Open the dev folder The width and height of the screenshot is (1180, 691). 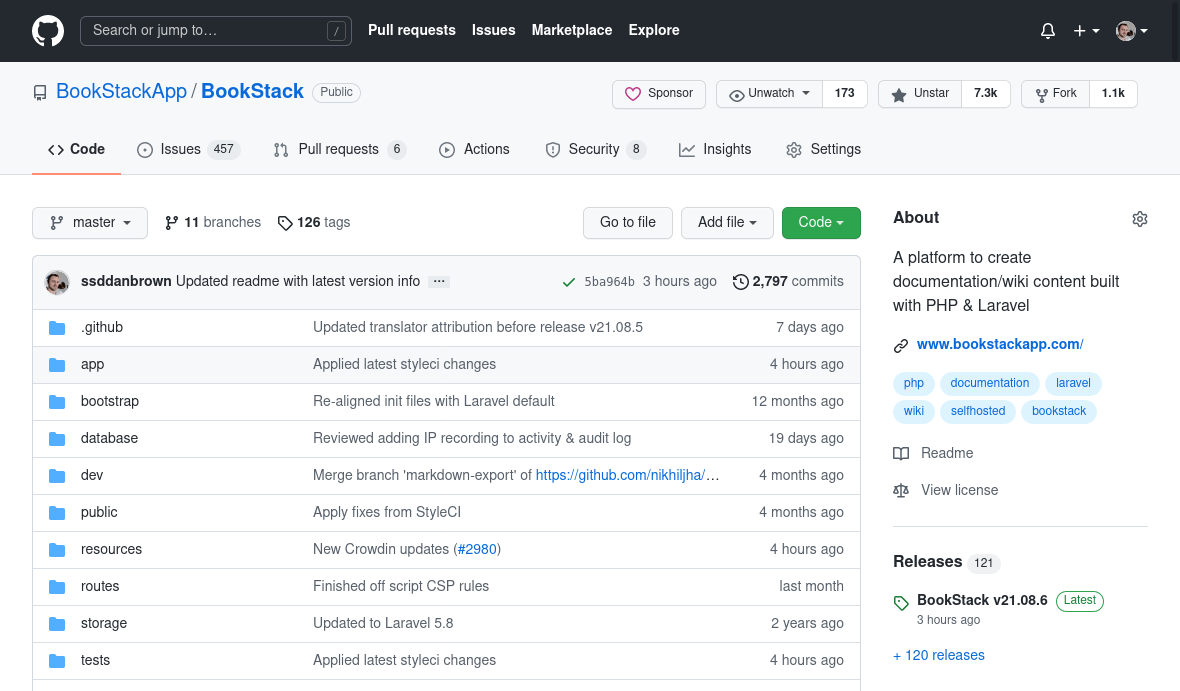[92, 475]
